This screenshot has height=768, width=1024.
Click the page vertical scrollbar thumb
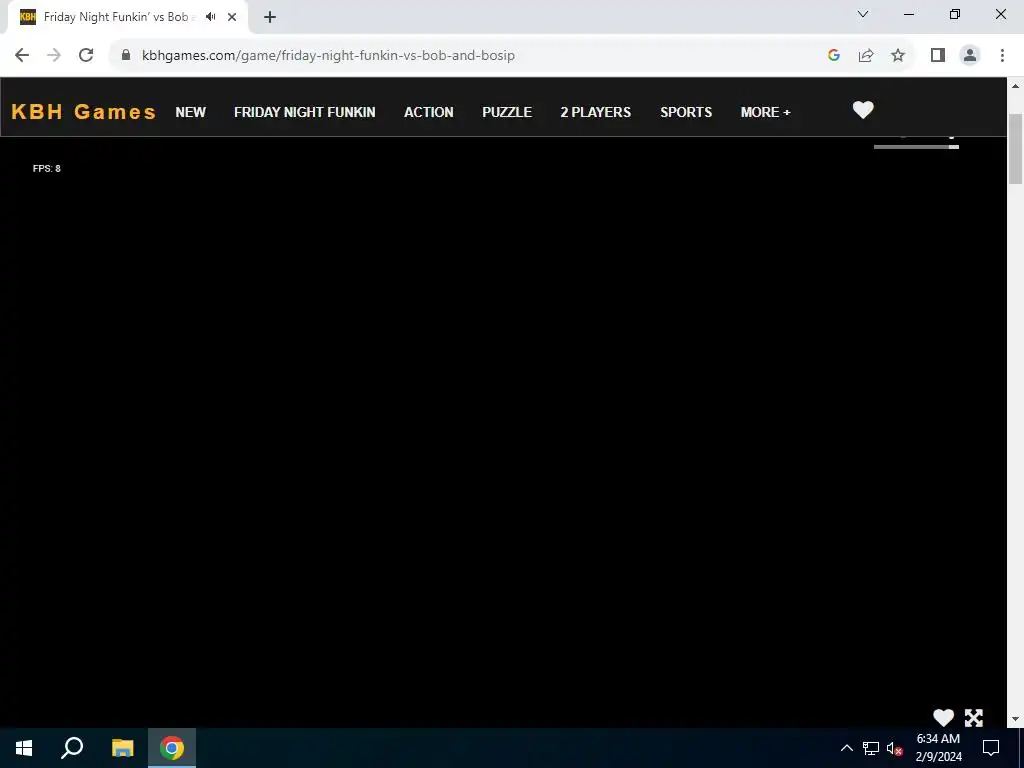point(1016,148)
